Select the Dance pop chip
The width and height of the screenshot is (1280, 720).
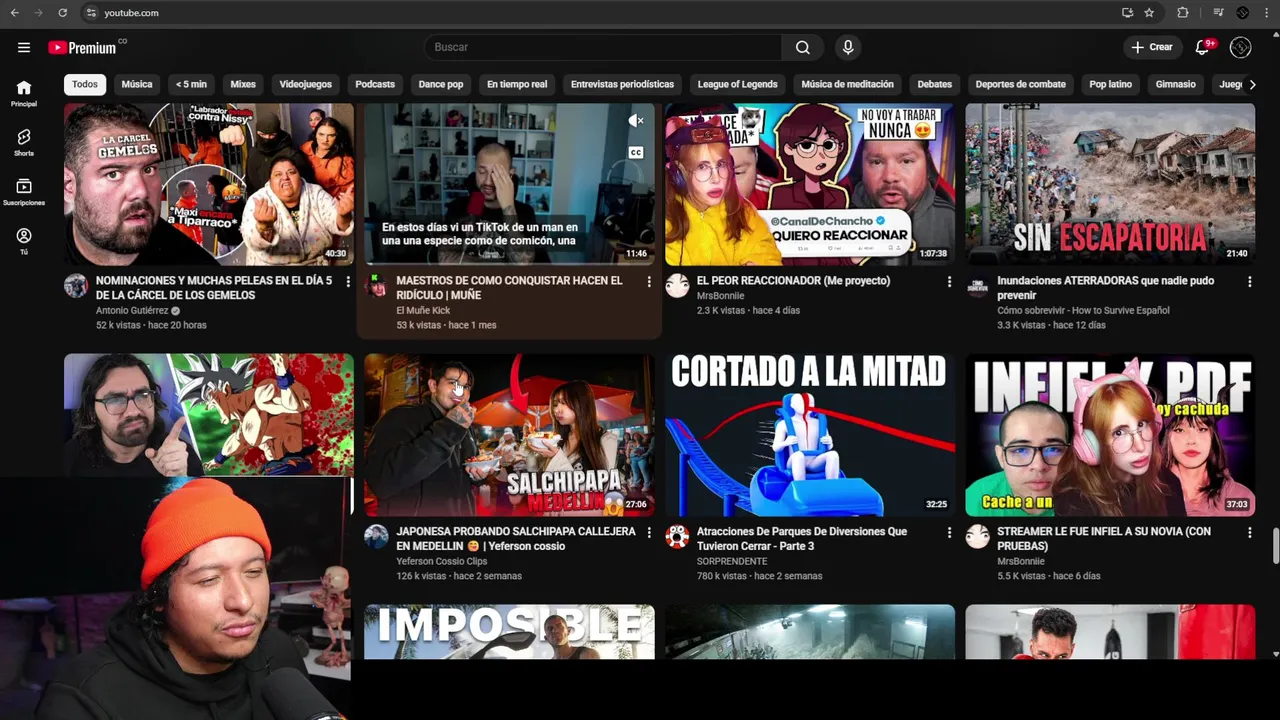pyautogui.click(x=441, y=84)
